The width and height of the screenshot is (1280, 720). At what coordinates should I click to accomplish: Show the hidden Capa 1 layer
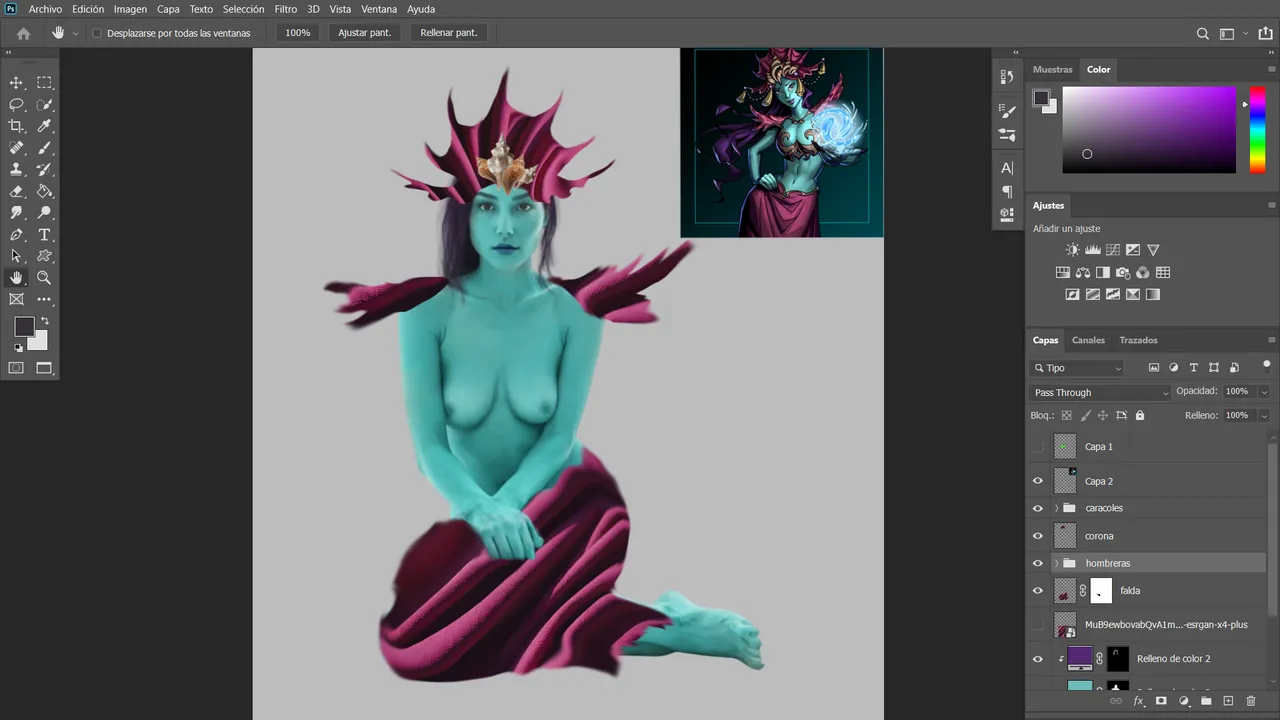[x=1037, y=447]
